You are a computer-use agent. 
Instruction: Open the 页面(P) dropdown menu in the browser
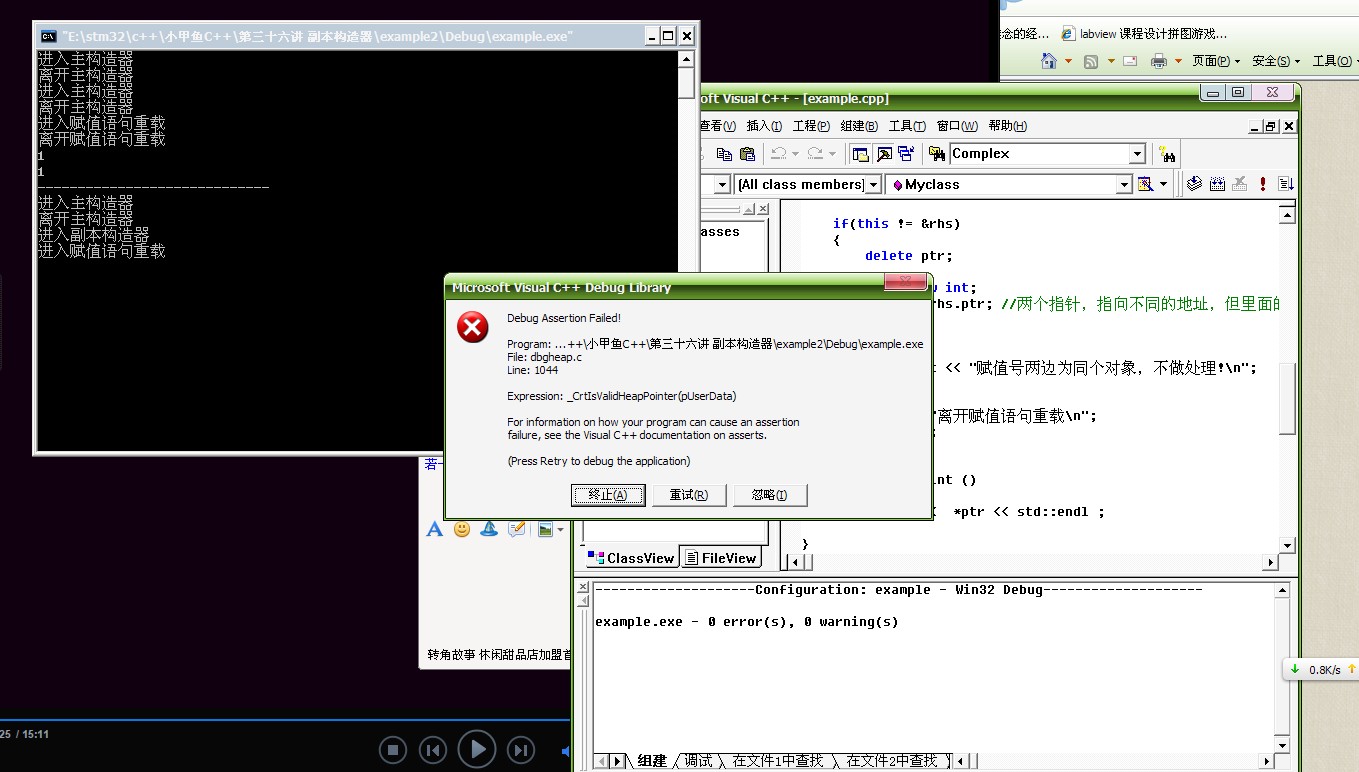[1216, 61]
